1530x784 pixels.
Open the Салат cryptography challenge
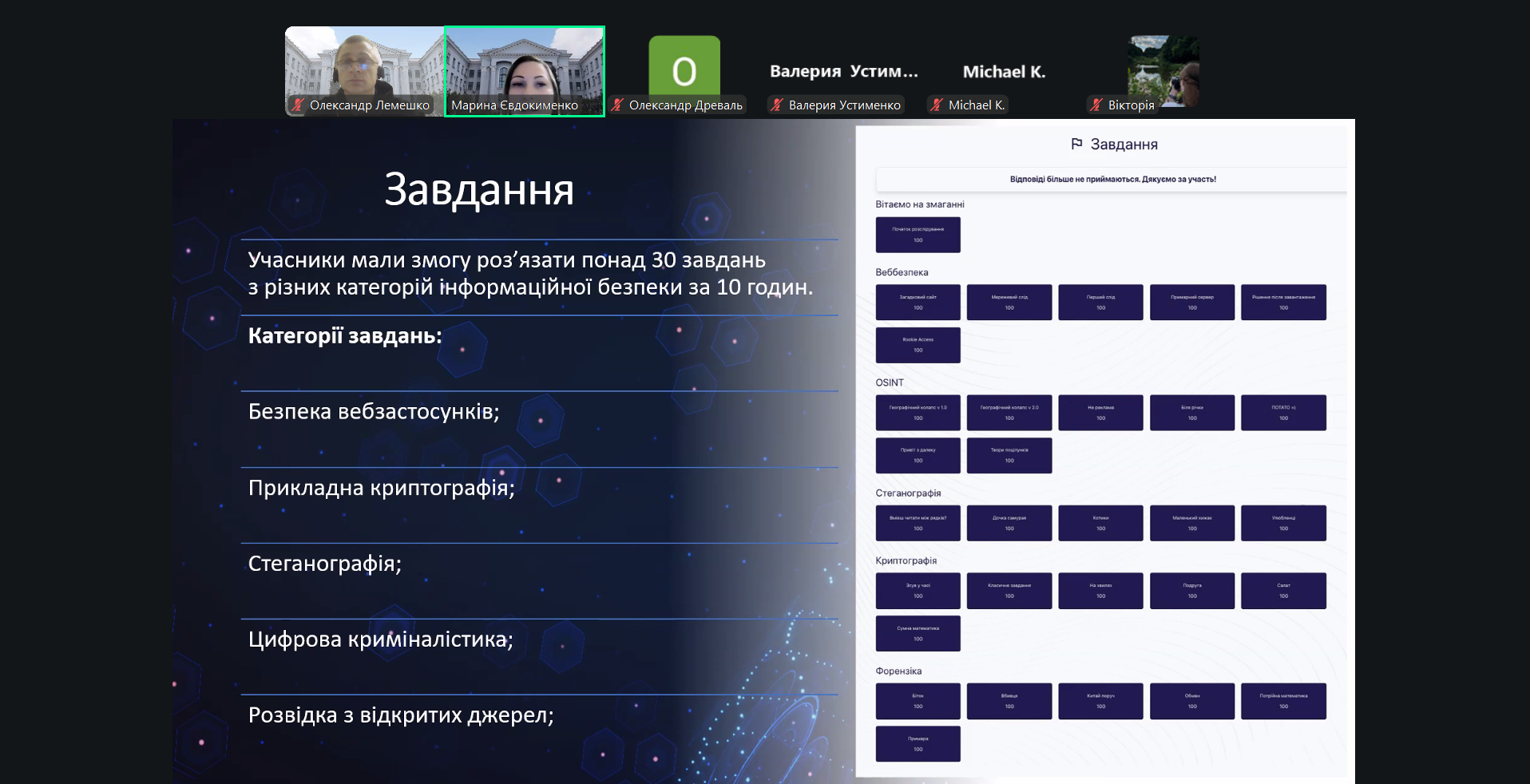[1283, 591]
